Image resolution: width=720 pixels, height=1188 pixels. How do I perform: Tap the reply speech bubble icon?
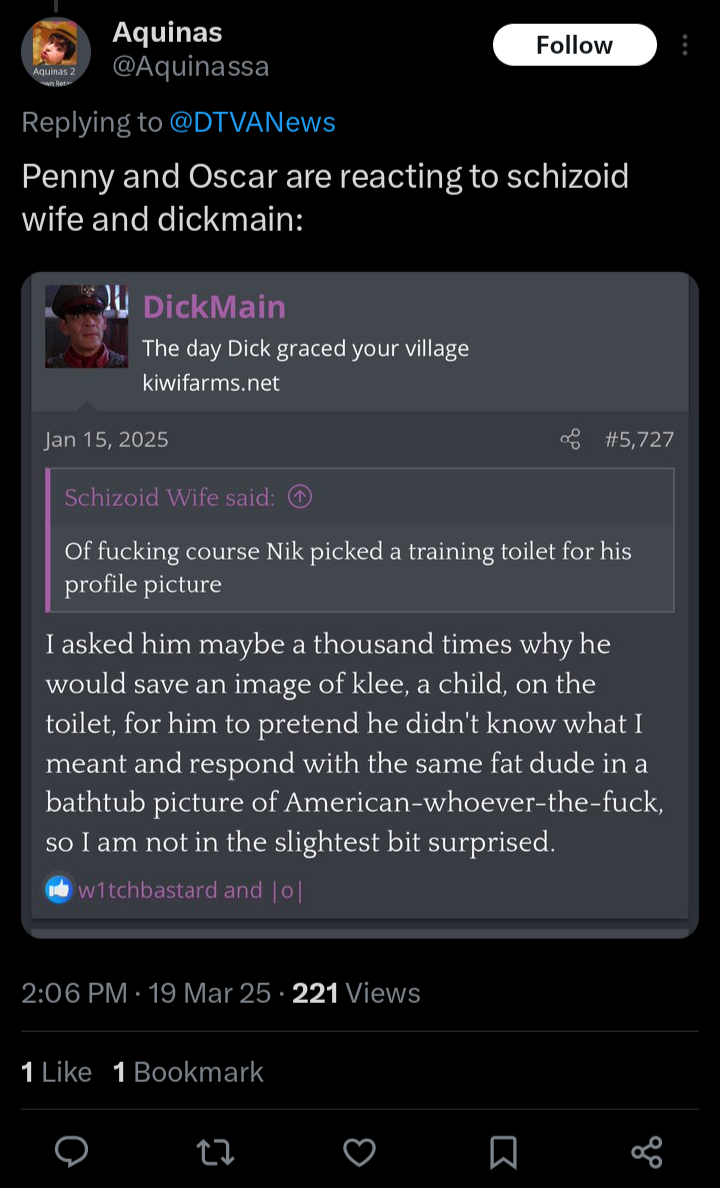click(72, 1152)
